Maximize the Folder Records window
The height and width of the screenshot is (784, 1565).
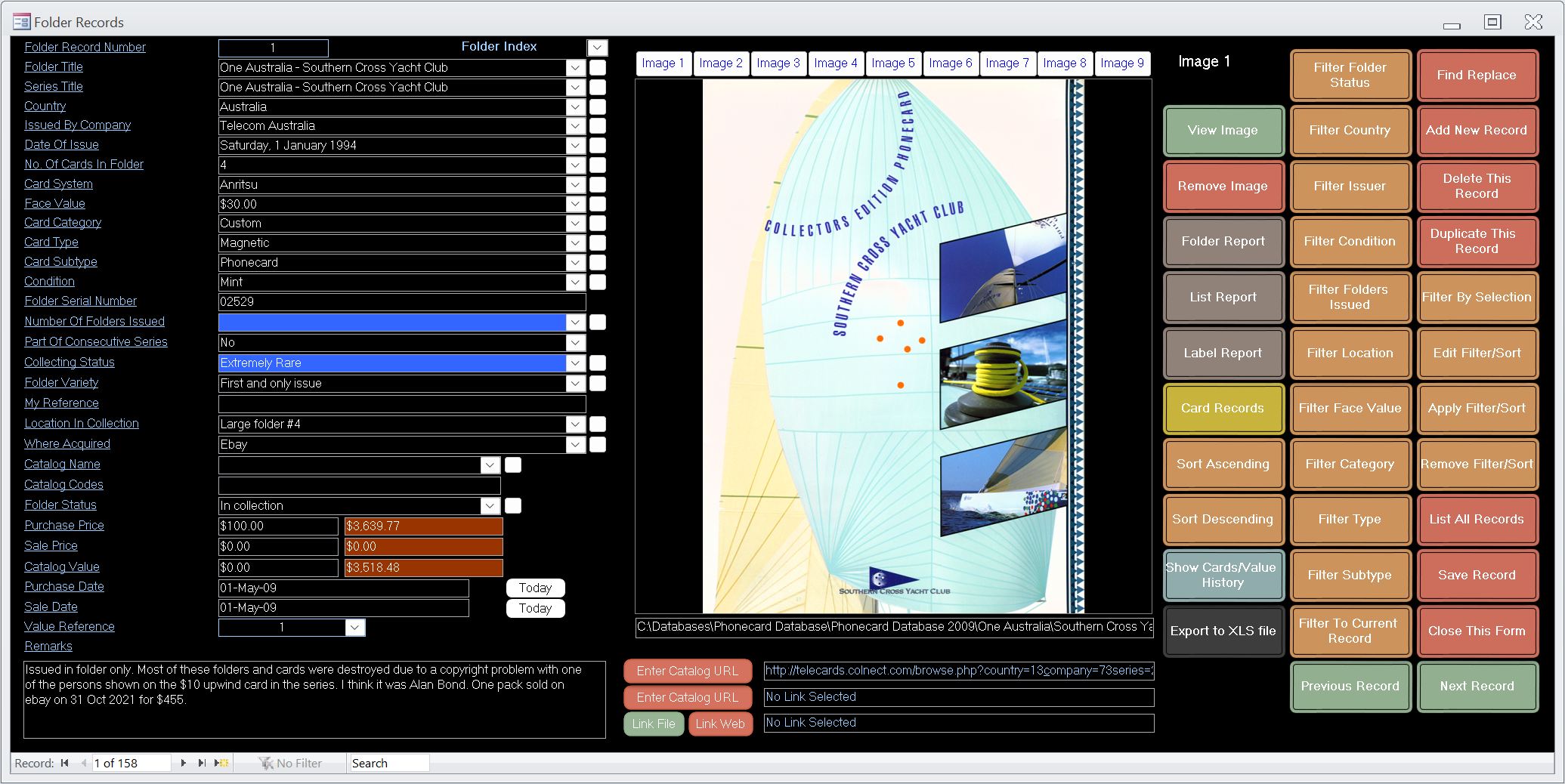[x=1492, y=22]
